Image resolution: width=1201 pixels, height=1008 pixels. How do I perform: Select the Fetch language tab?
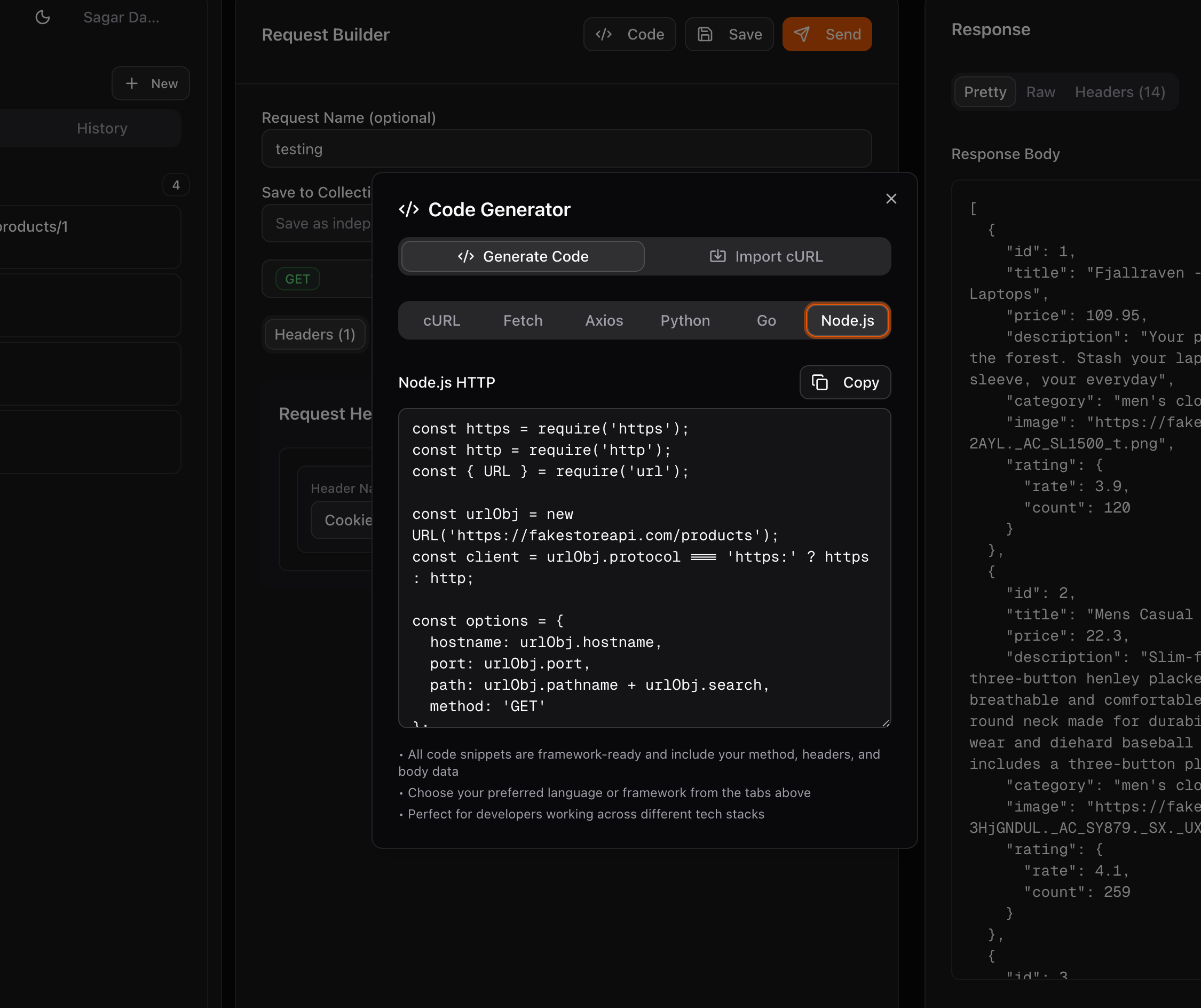pyautogui.click(x=523, y=320)
